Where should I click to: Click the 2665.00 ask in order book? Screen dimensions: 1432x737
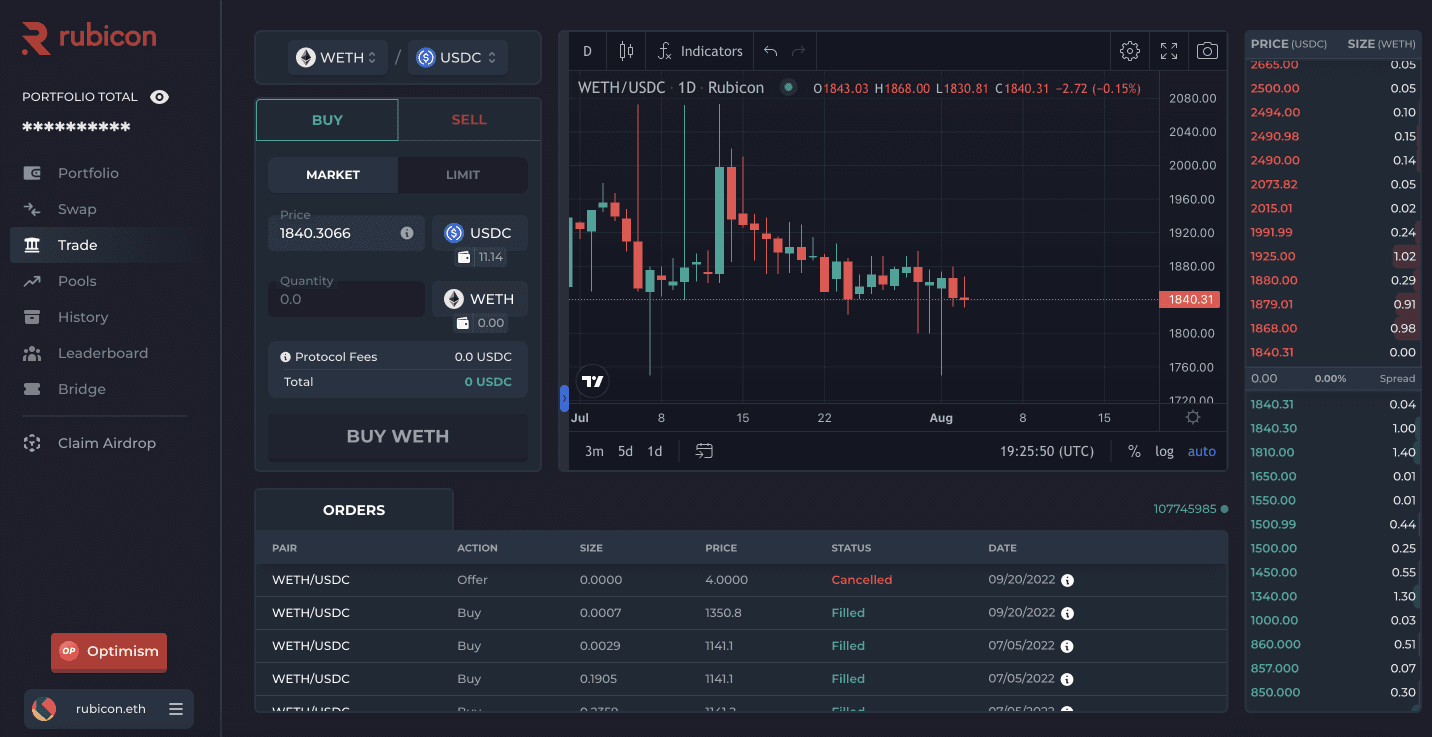point(1333,65)
